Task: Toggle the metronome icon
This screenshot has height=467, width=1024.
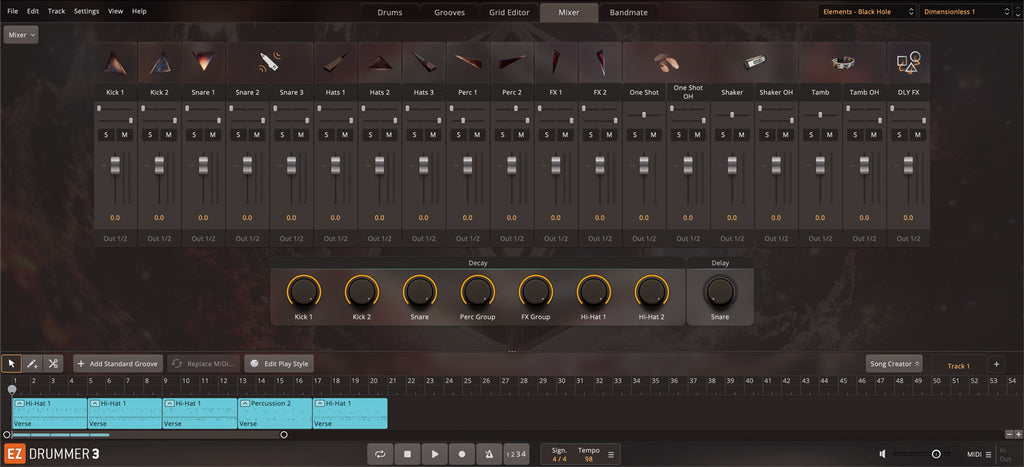Action: point(489,453)
